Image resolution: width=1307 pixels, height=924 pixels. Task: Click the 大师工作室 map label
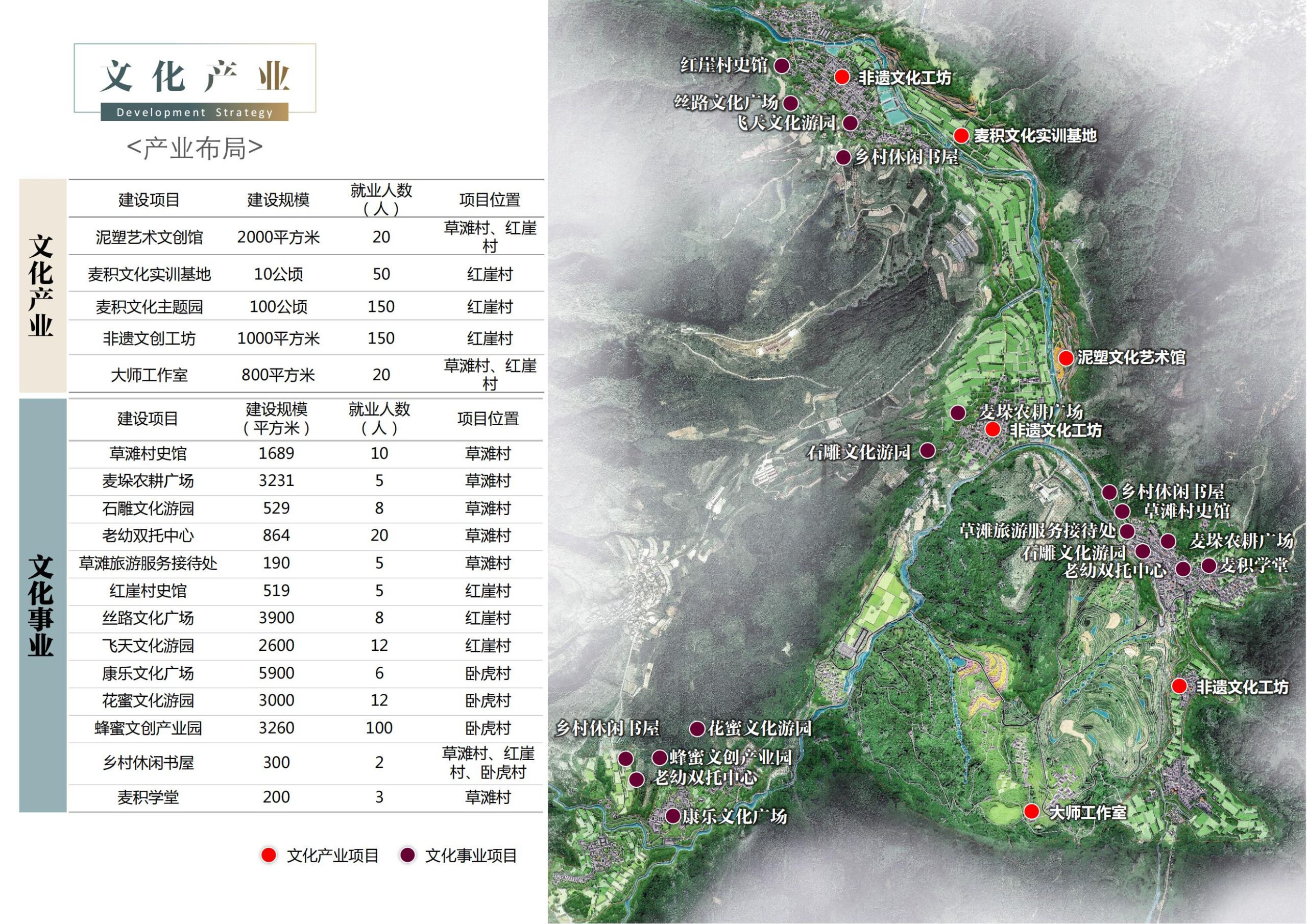(x=1088, y=812)
